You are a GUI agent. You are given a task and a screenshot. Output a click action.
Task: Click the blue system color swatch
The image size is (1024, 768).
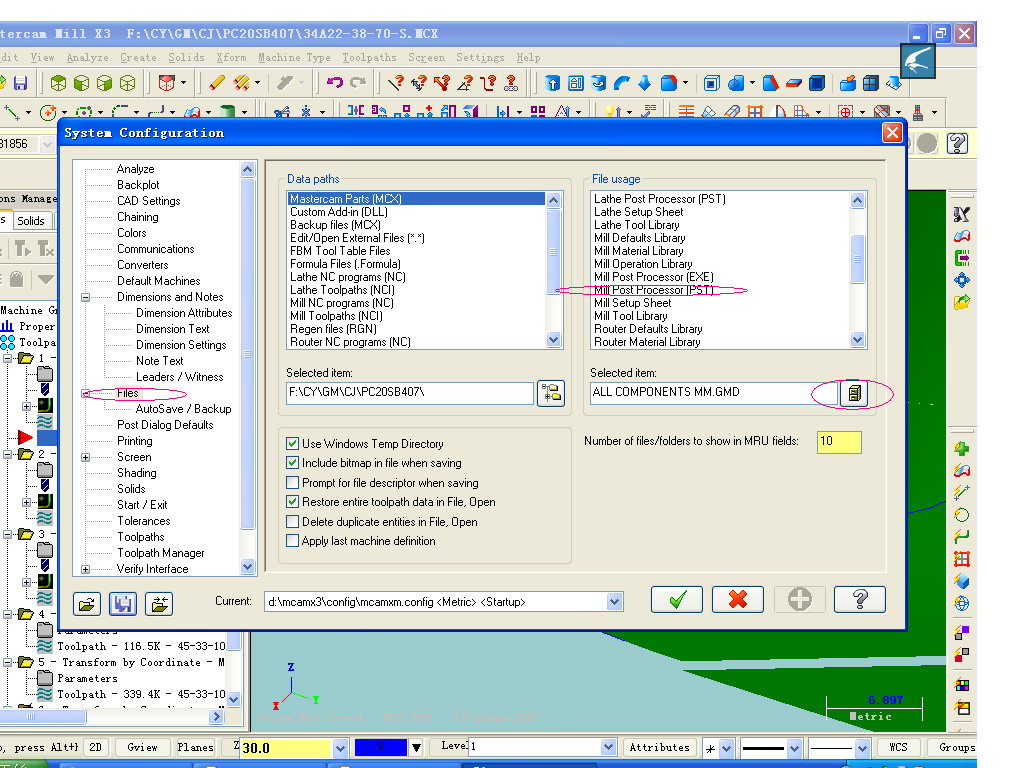click(x=381, y=747)
